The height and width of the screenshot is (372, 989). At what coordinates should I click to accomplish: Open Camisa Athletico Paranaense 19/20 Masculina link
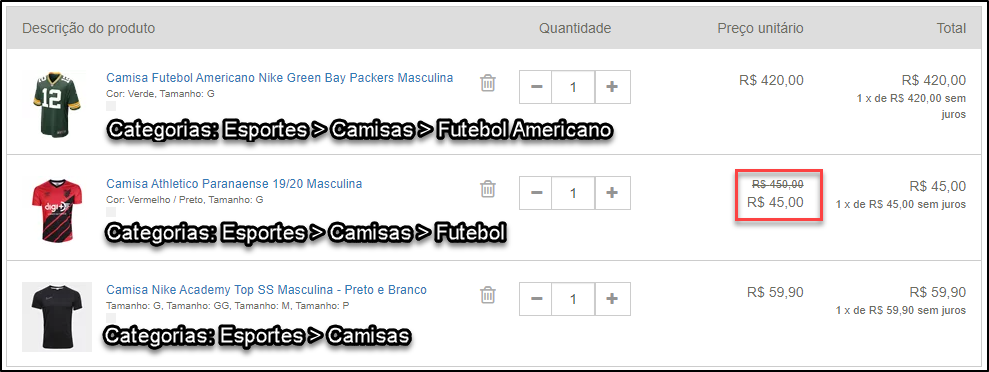tap(234, 184)
